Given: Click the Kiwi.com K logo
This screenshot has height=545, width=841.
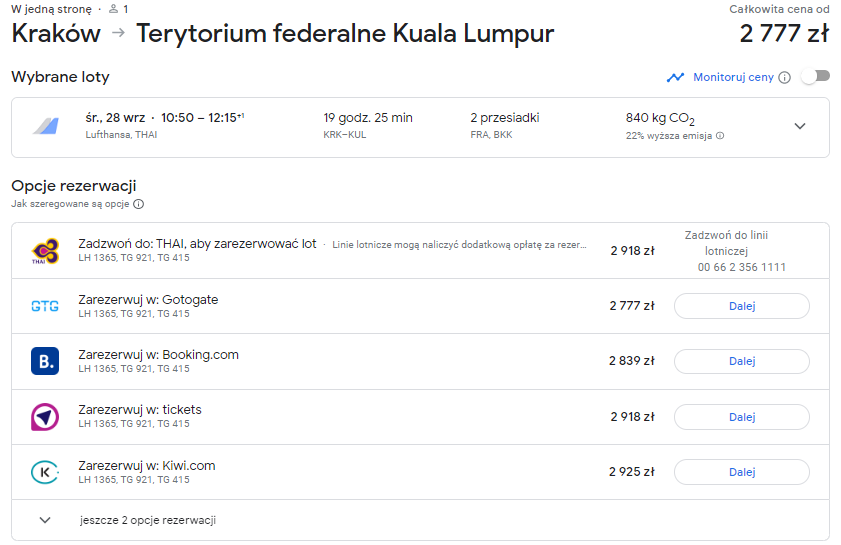Looking at the screenshot, I should (x=45, y=472).
